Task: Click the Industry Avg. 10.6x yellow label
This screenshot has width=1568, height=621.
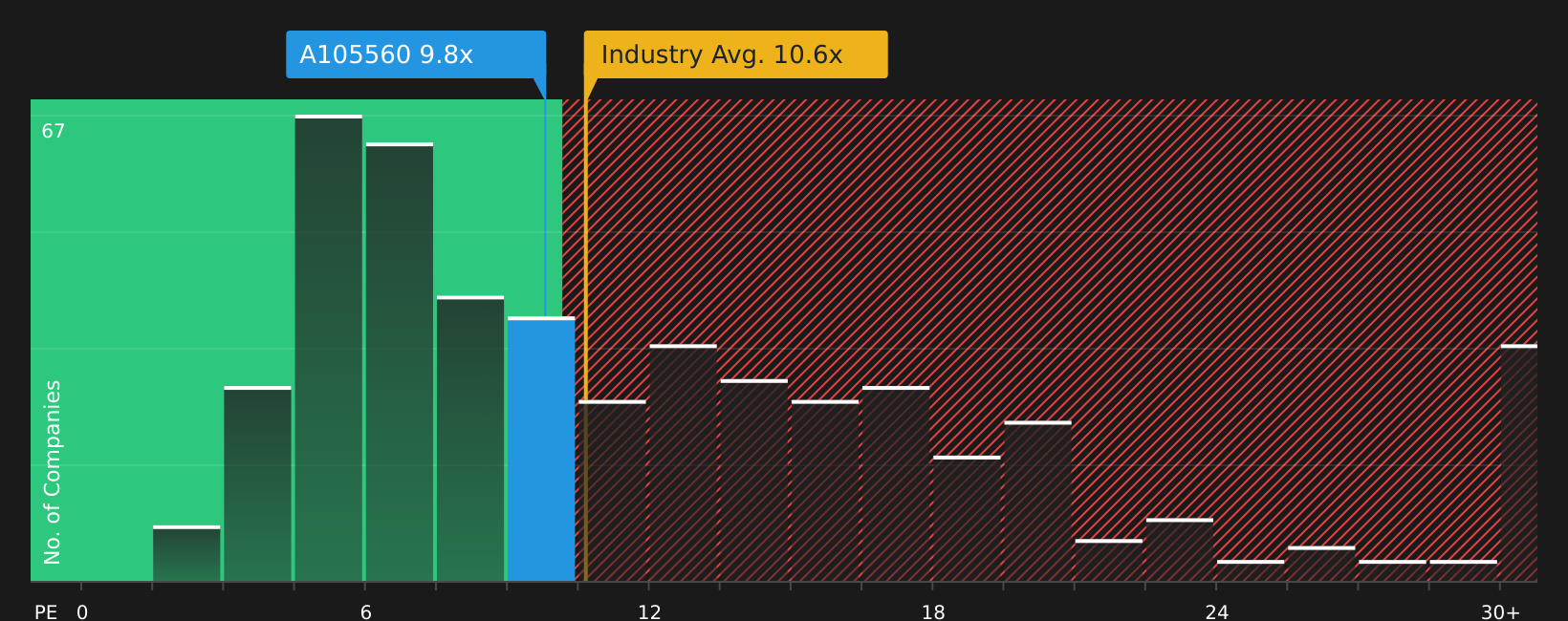Action: pos(736,54)
